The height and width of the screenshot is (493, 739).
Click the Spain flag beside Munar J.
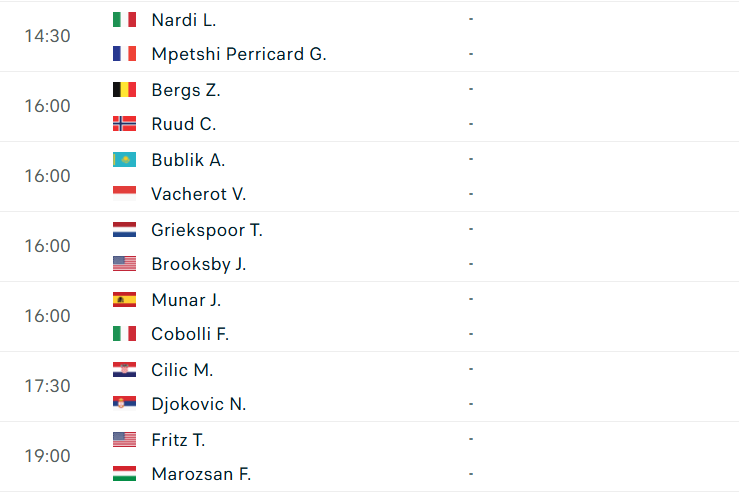tap(124, 300)
